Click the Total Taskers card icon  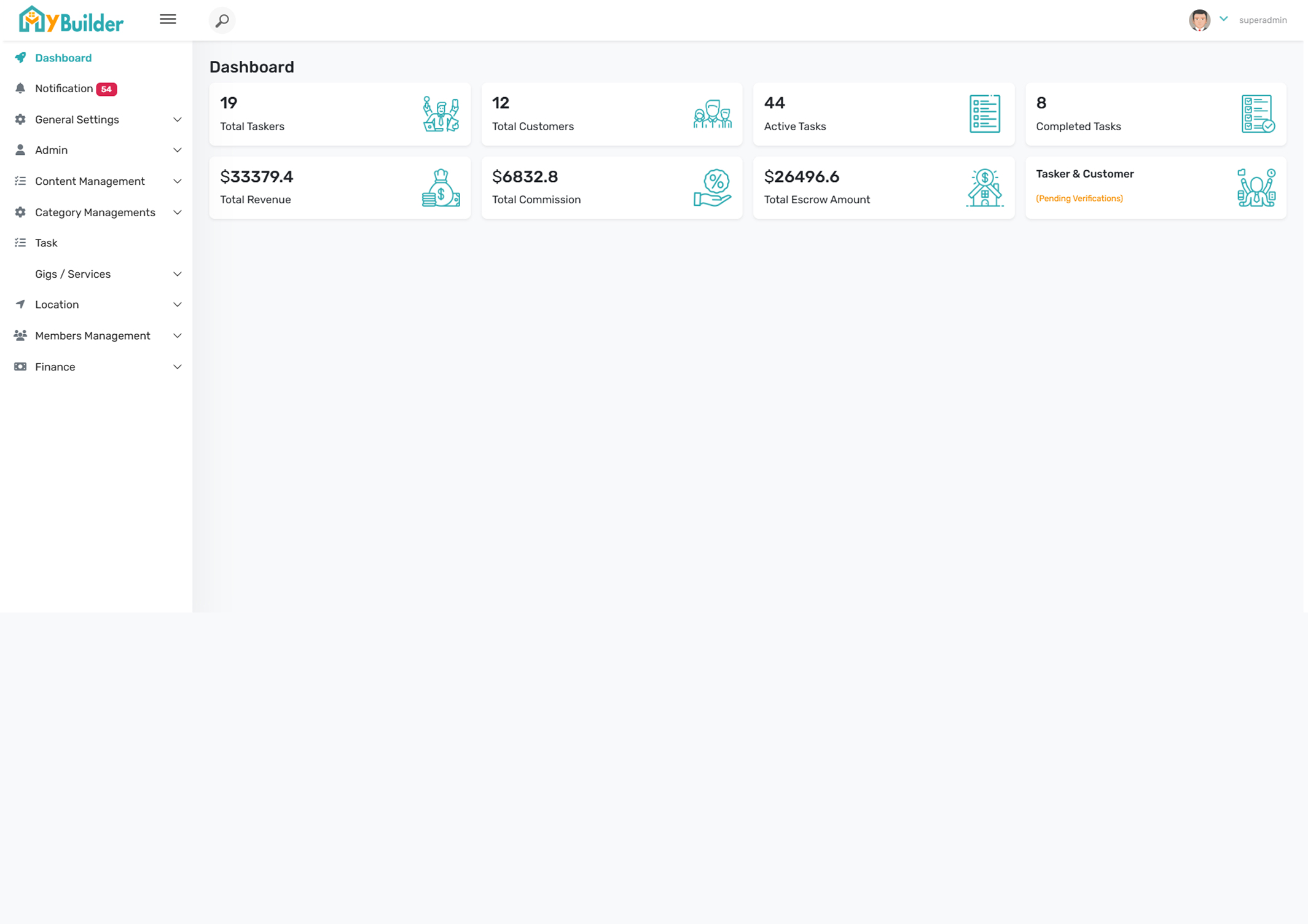(441, 114)
